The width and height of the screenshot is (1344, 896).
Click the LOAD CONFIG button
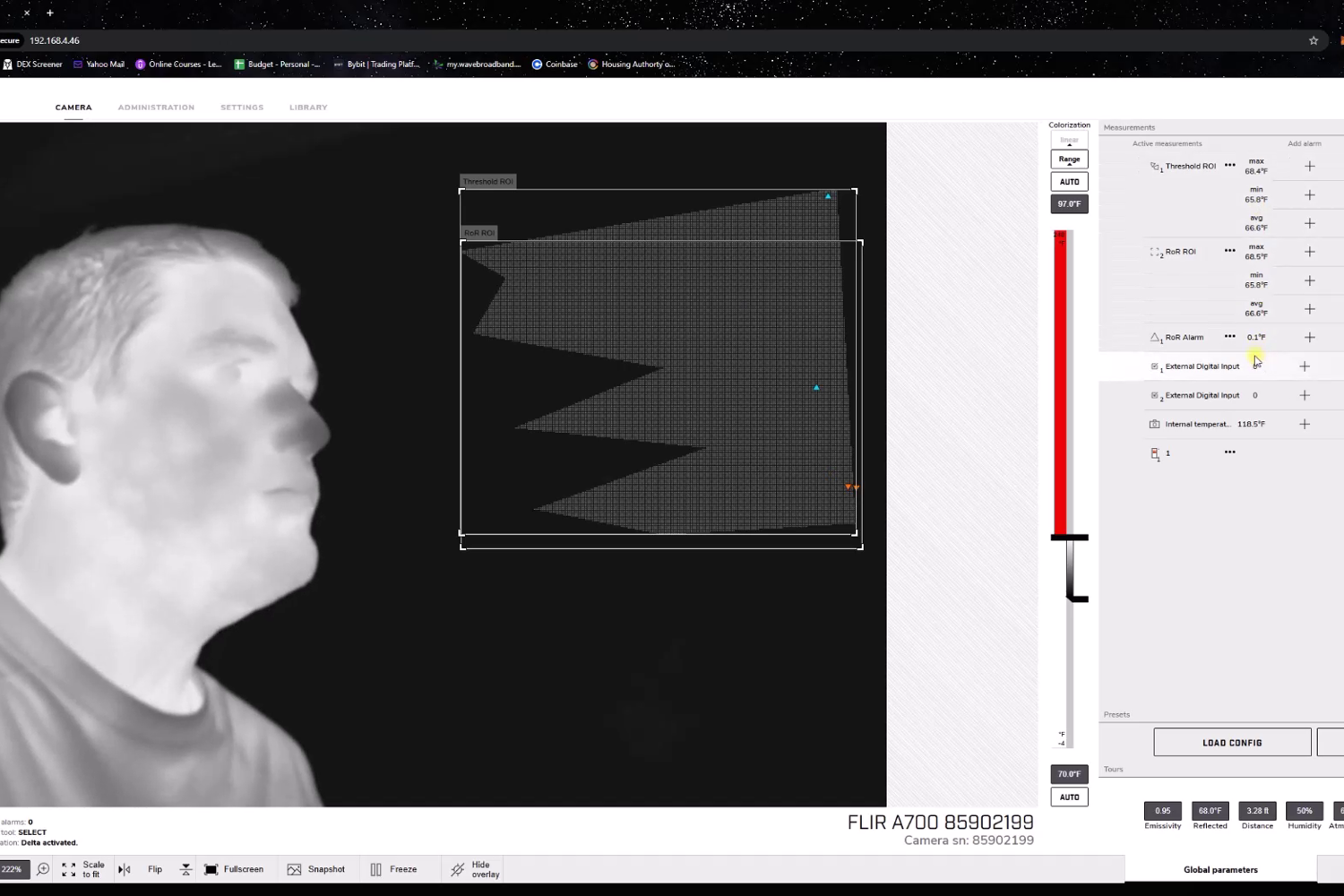point(1232,743)
